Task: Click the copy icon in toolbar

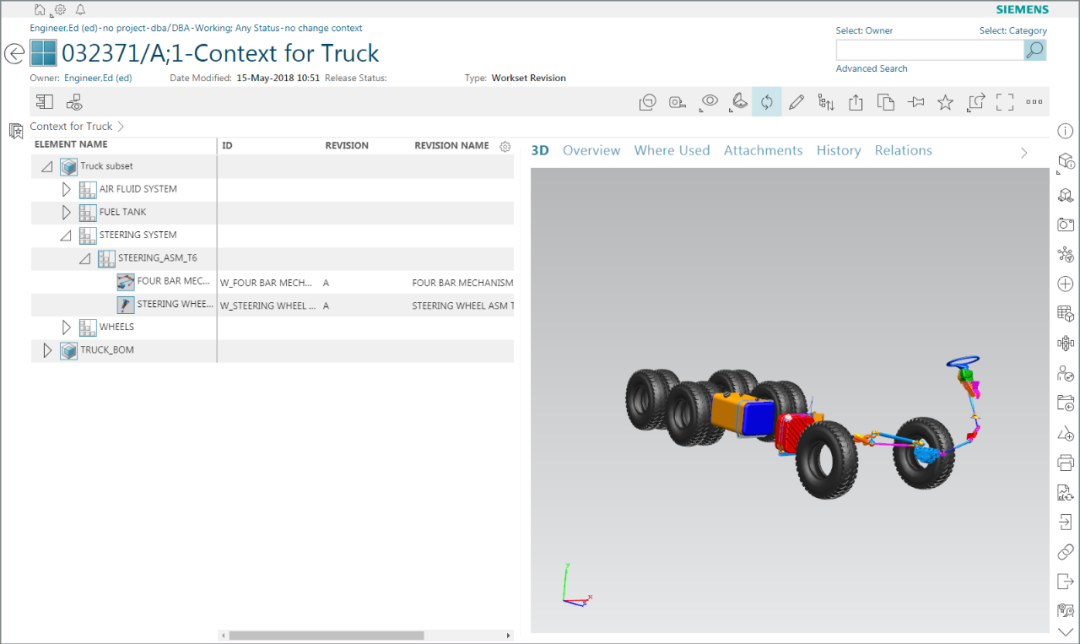Action: pyautogui.click(x=886, y=102)
